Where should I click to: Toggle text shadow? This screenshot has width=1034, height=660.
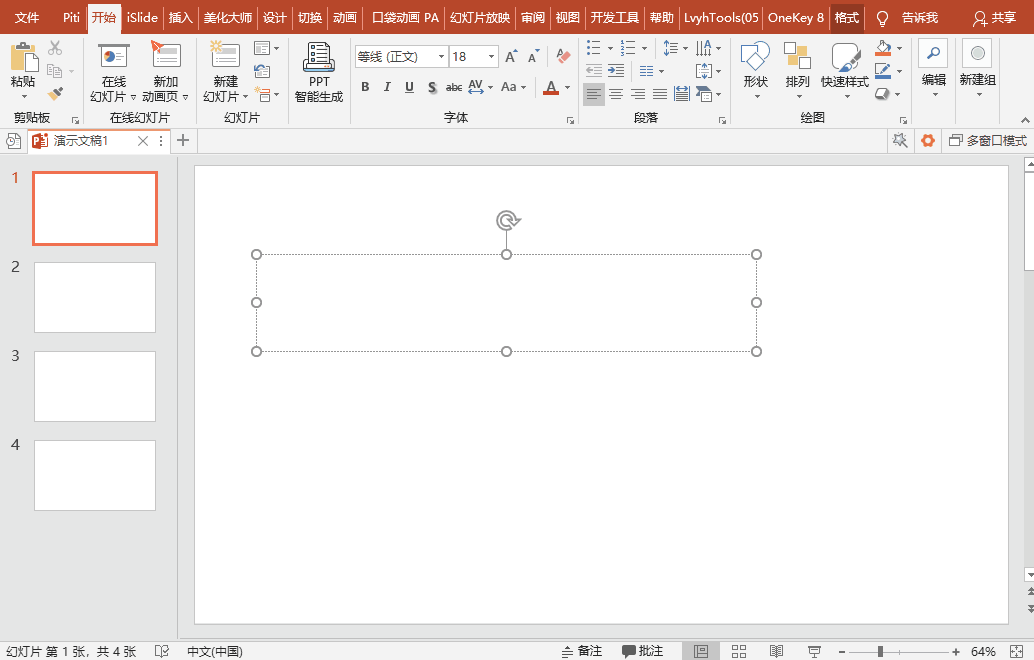click(432, 87)
